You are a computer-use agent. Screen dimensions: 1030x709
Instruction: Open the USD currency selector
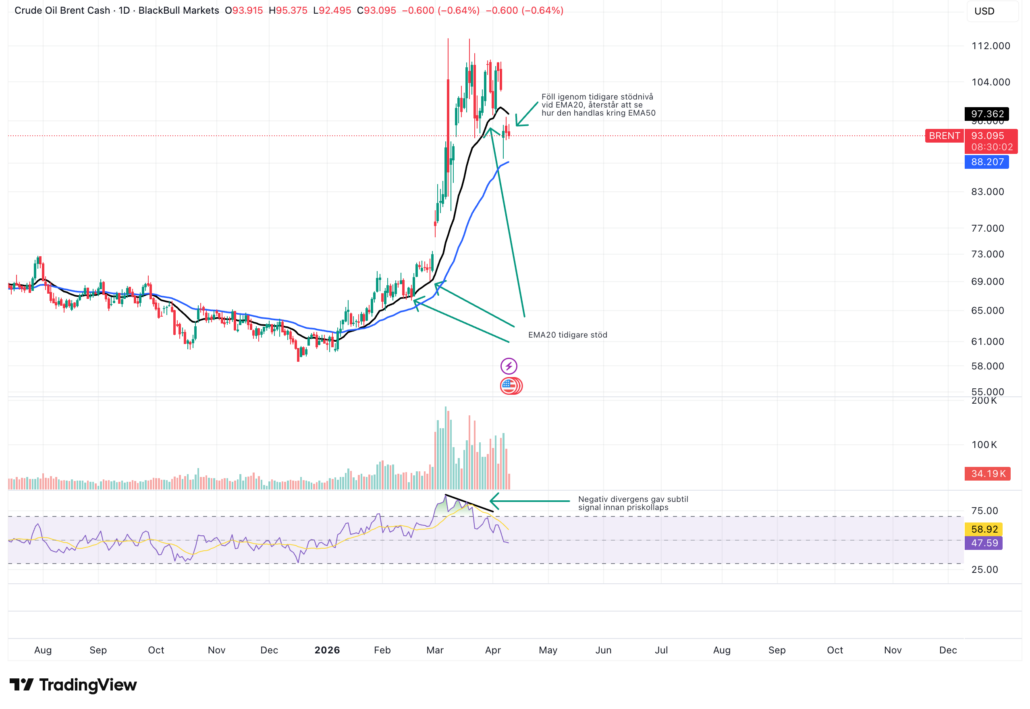984,11
